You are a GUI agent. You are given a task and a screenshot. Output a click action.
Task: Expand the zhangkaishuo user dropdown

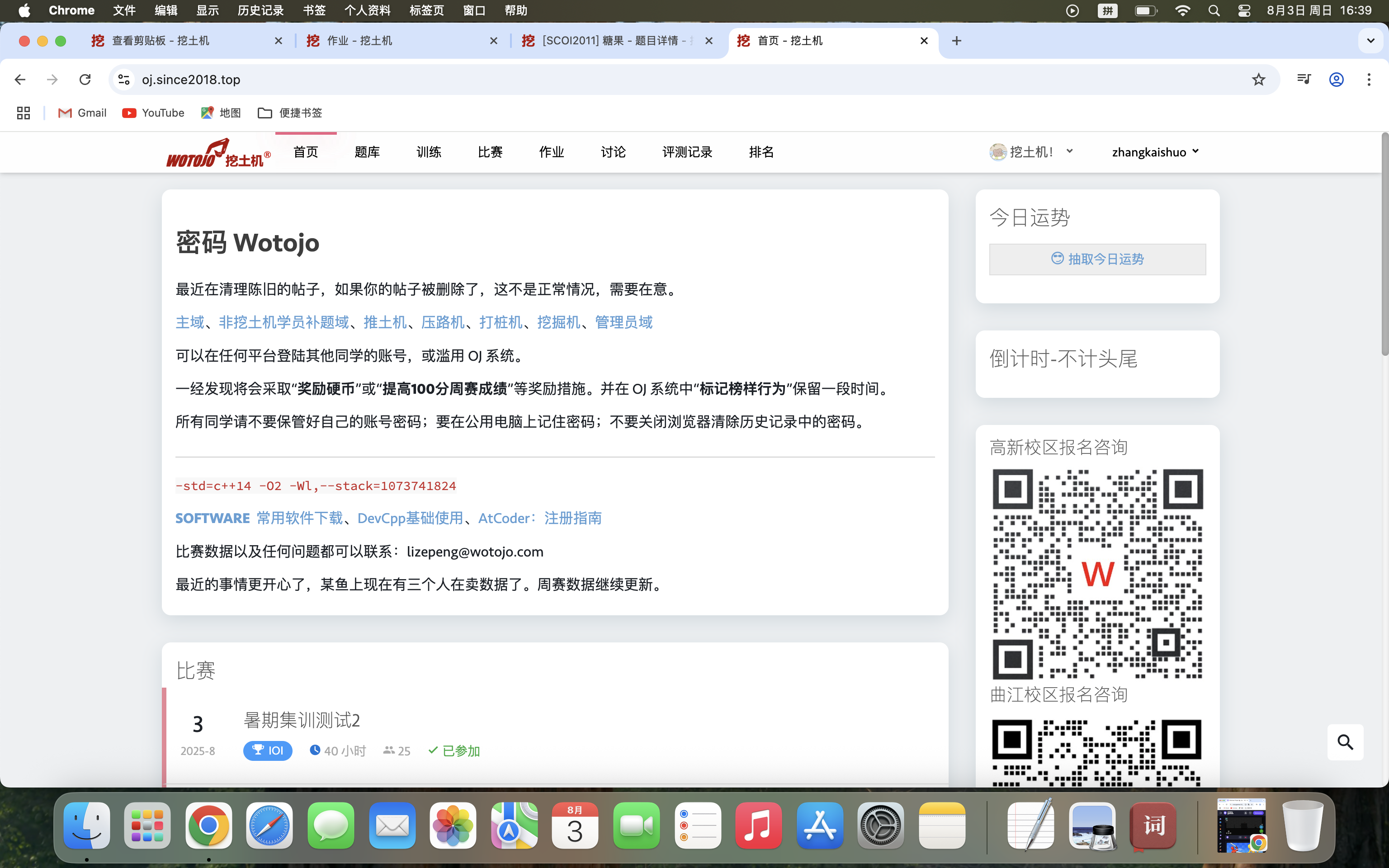coord(1155,152)
